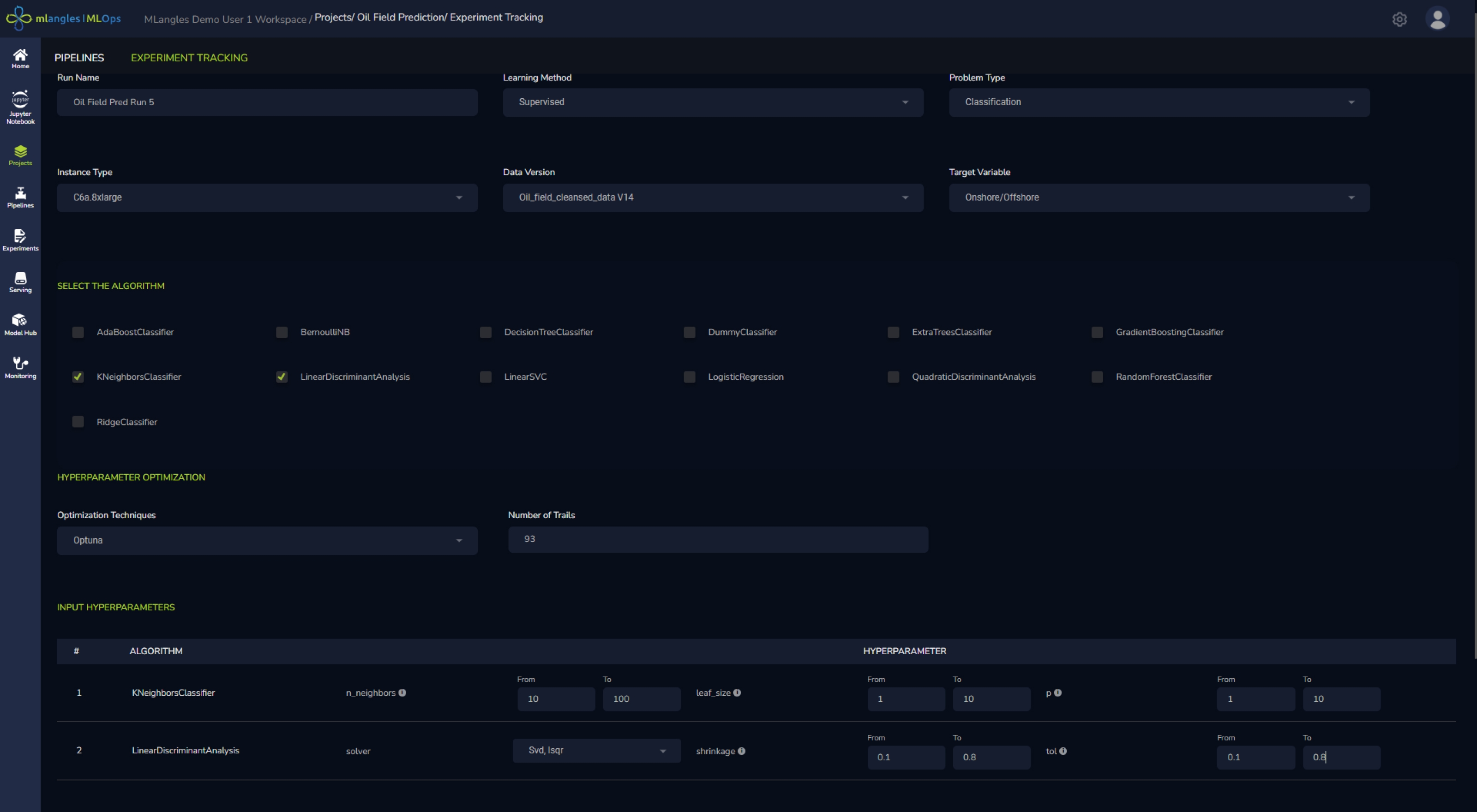Check the RidgeClassifier checkbox
The width and height of the screenshot is (1477, 812).
[78, 422]
